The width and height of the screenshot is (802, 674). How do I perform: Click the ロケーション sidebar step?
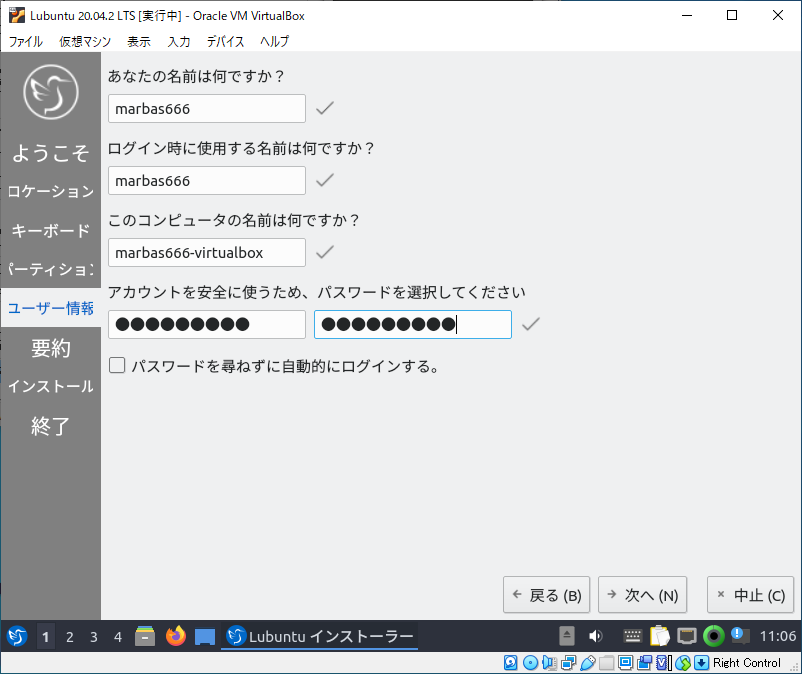[51, 191]
